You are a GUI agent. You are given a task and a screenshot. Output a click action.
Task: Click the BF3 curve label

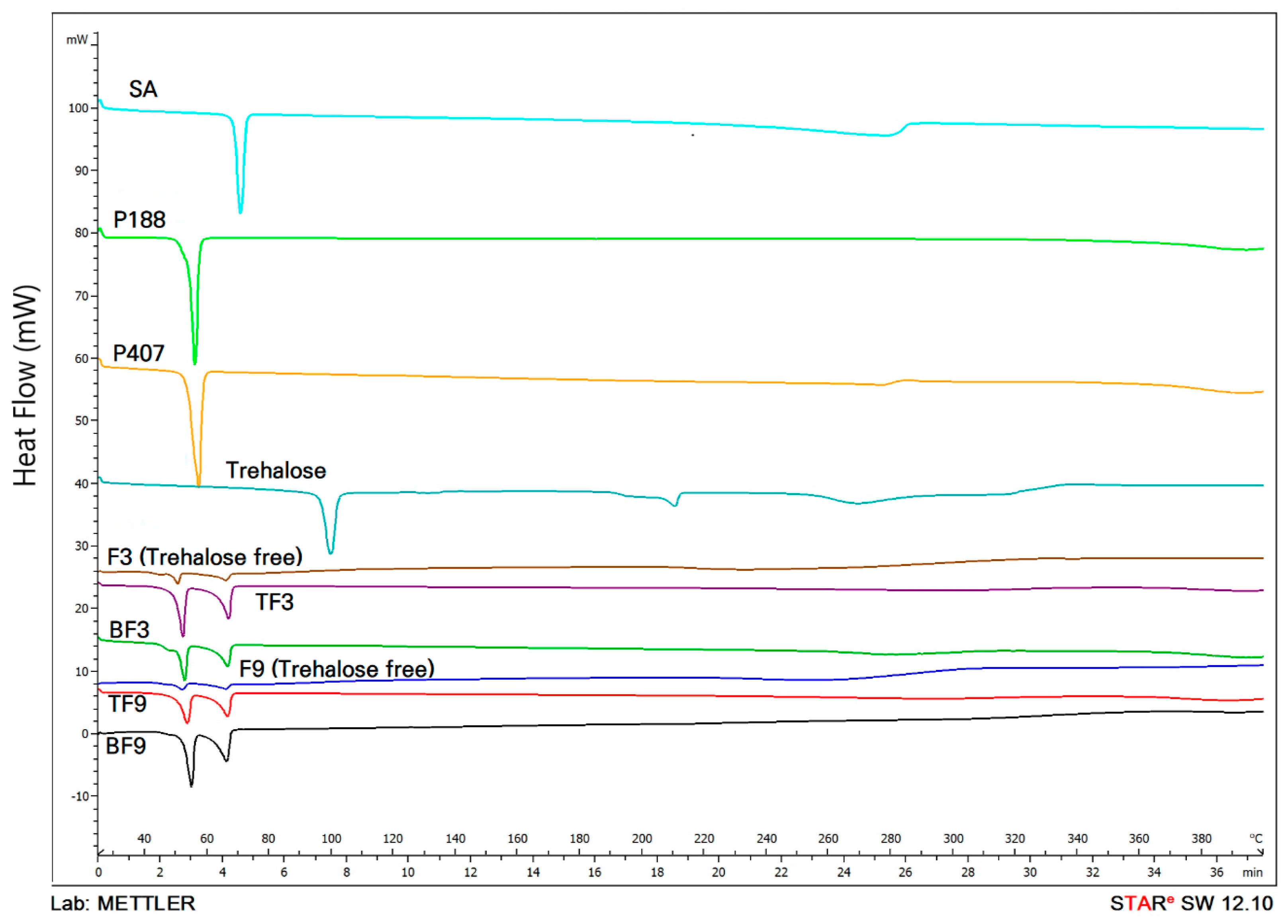129,630
